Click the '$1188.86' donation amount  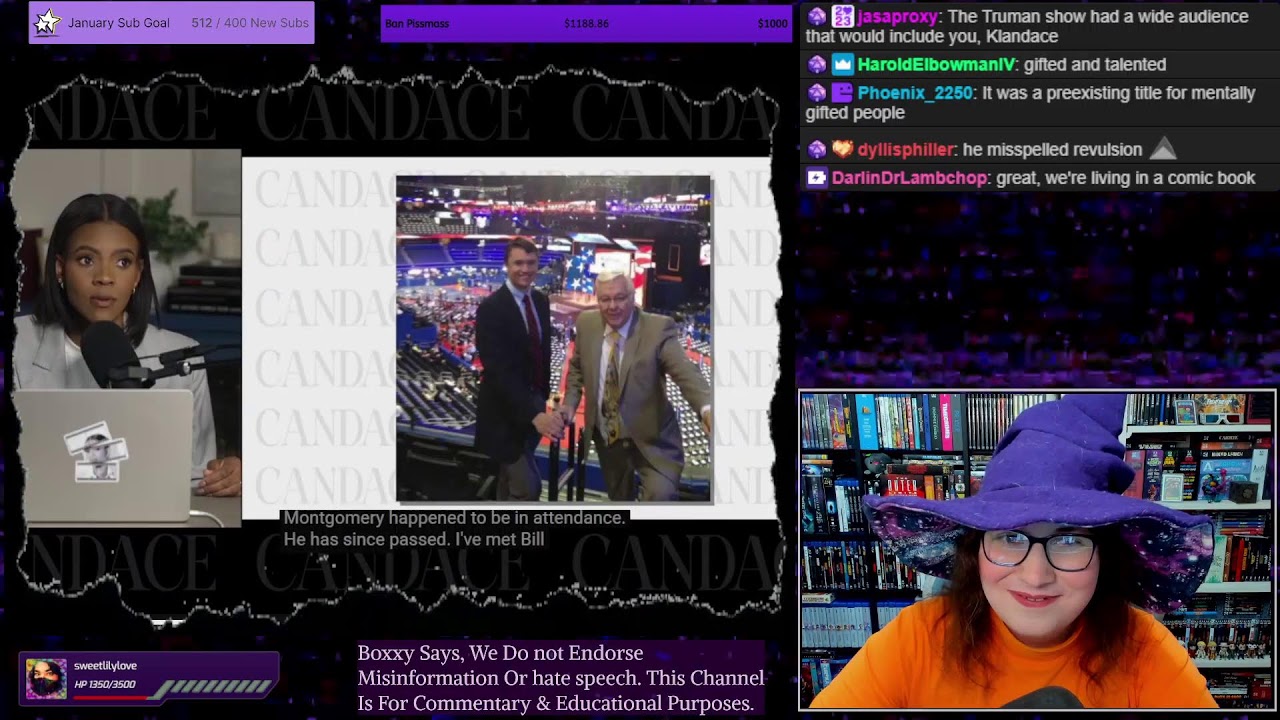pos(586,24)
